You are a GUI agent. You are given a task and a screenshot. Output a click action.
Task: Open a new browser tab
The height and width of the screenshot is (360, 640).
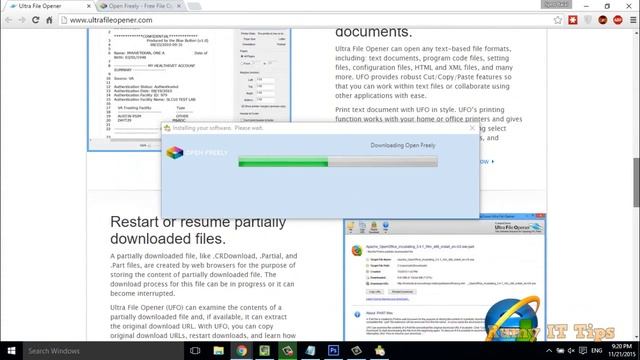(194, 6)
